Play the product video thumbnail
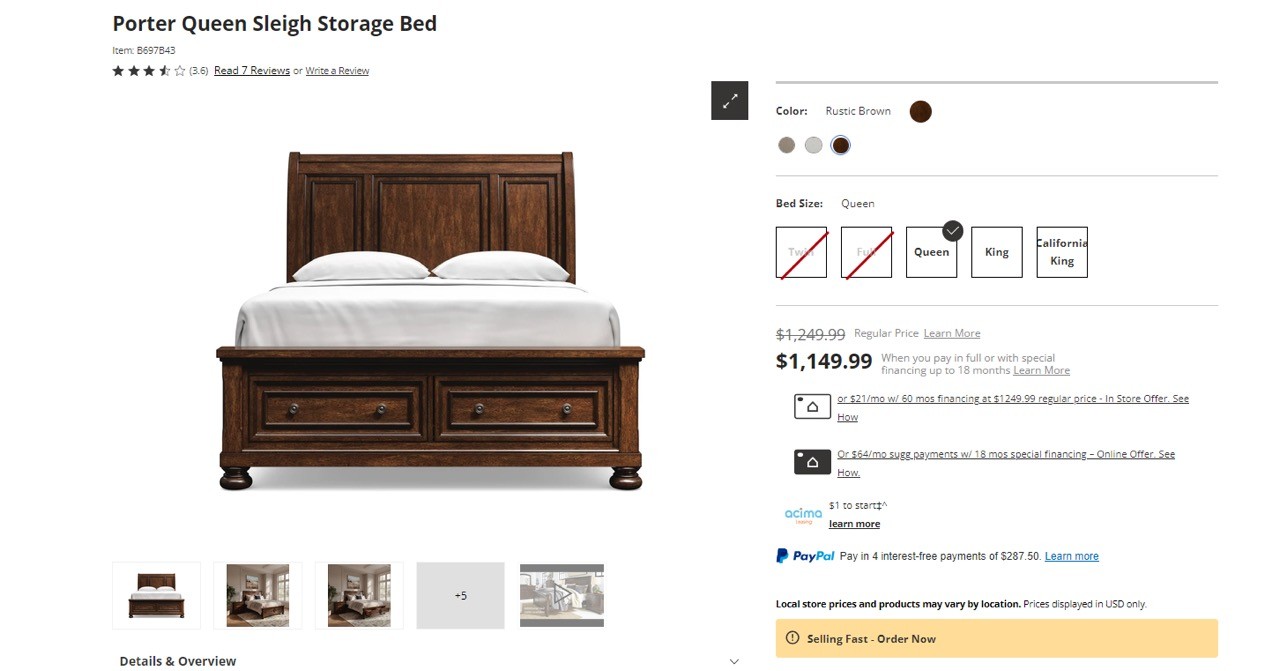This screenshot has height=671, width=1280. pos(562,595)
